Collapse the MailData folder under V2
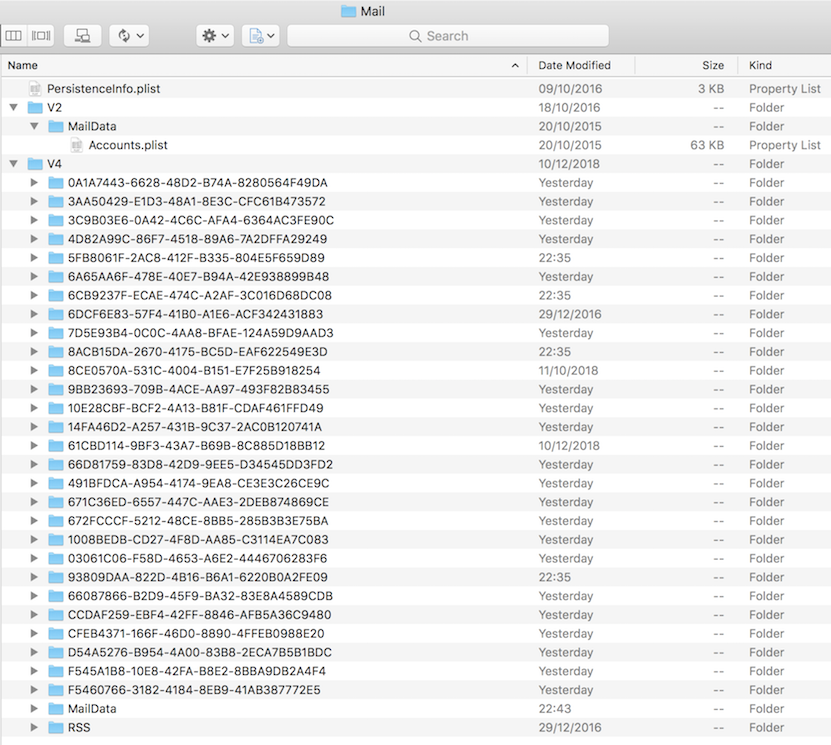 [34, 126]
